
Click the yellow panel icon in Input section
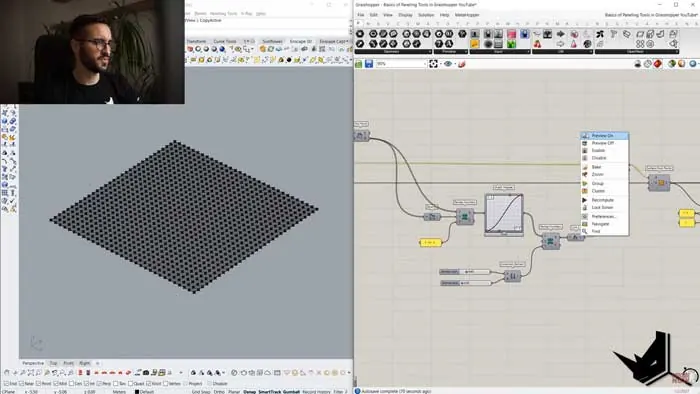click(x=475, y=44)
